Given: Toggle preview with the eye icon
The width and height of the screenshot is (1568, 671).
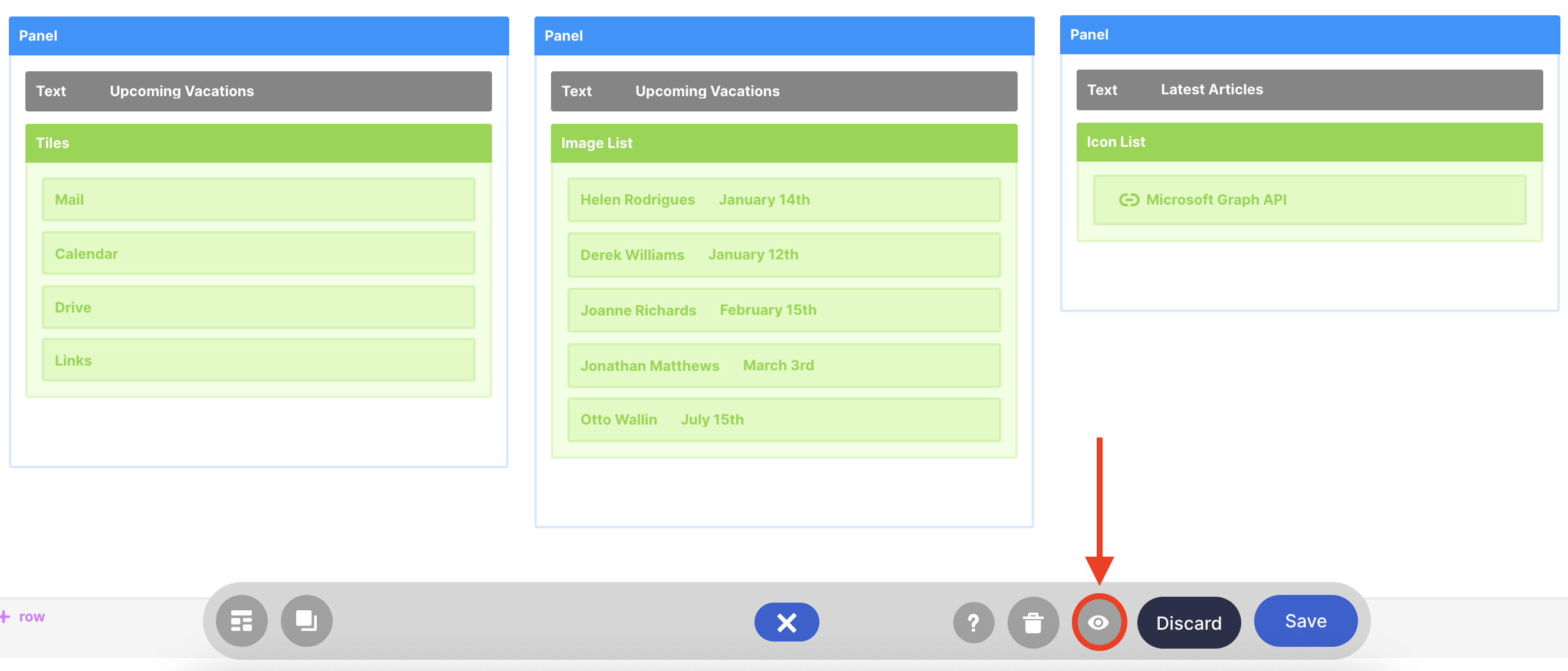Looking at the screenshot, I should pos(1098,622).
